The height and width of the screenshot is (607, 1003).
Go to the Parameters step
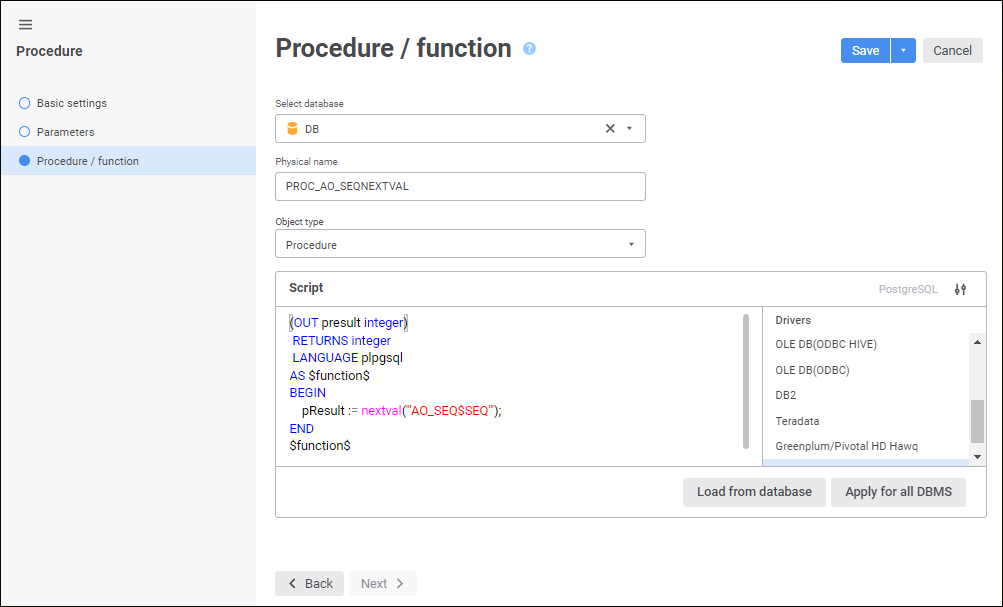click(65, 132)
